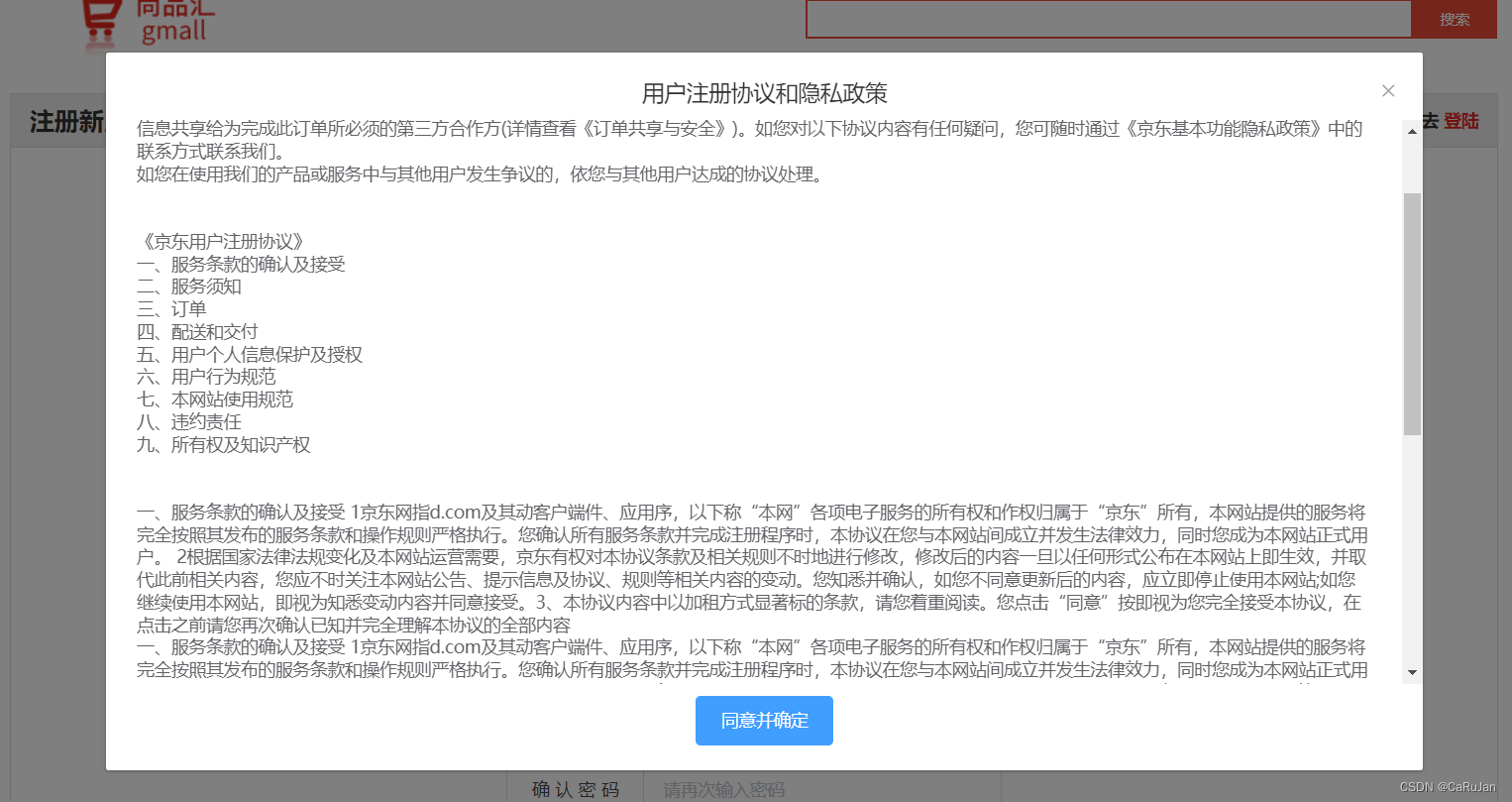Close the agreement dialog with X
The height and width of the screenshot is (802, 1512).
1388,91
